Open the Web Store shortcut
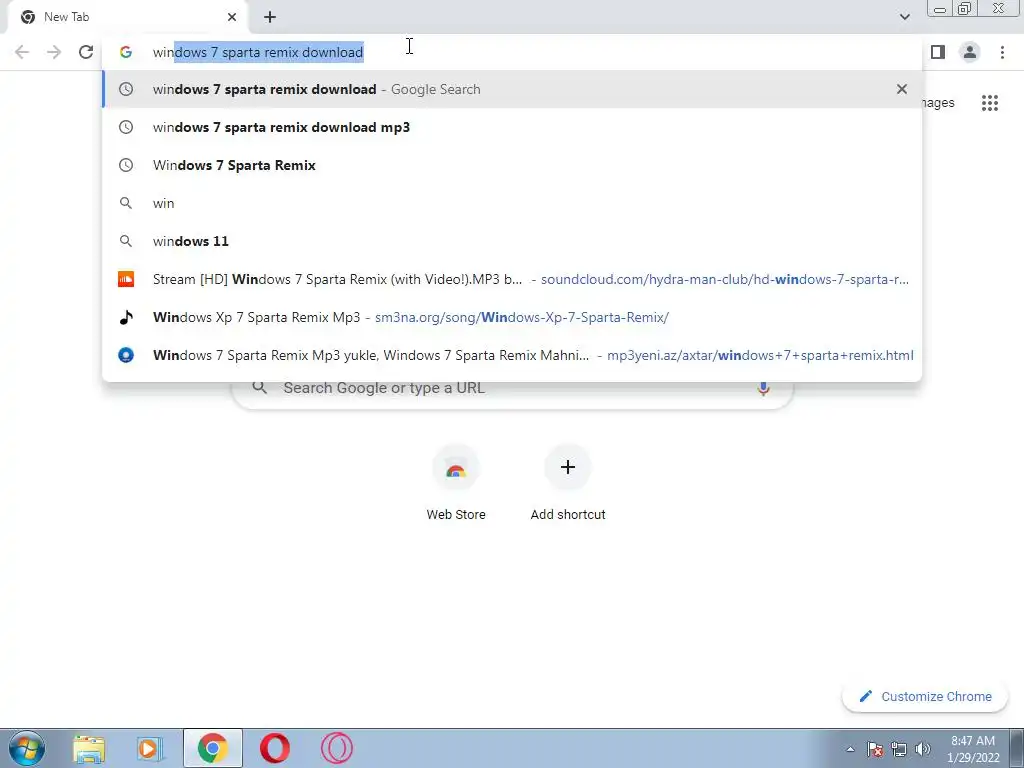This screenshot has height=768, width=1024. [456, 483]
